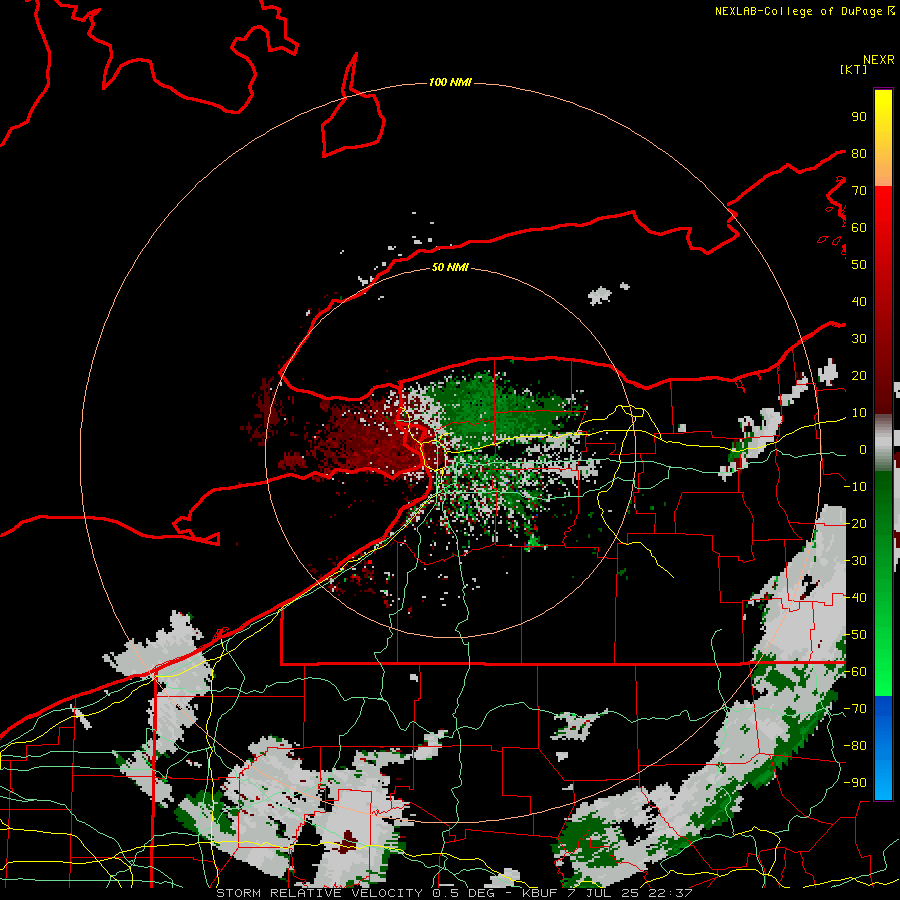Select the -10 knot scale label
The image size is (900, 900).
855,487
